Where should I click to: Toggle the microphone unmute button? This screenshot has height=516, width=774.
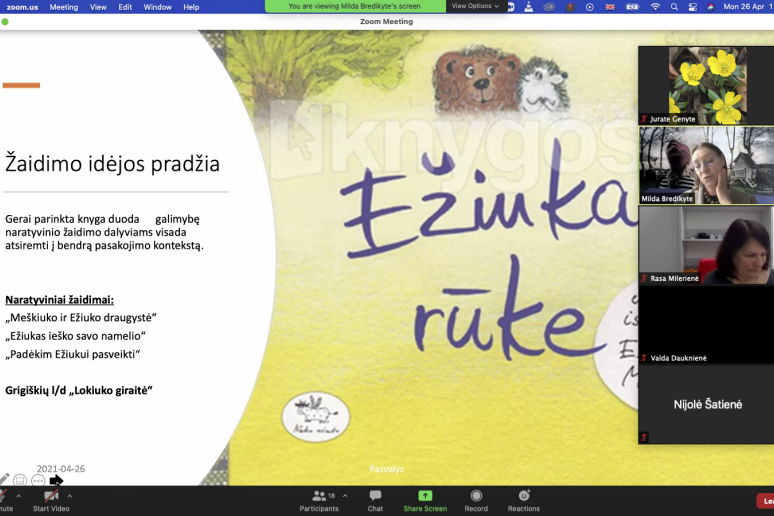coord(4,501)
